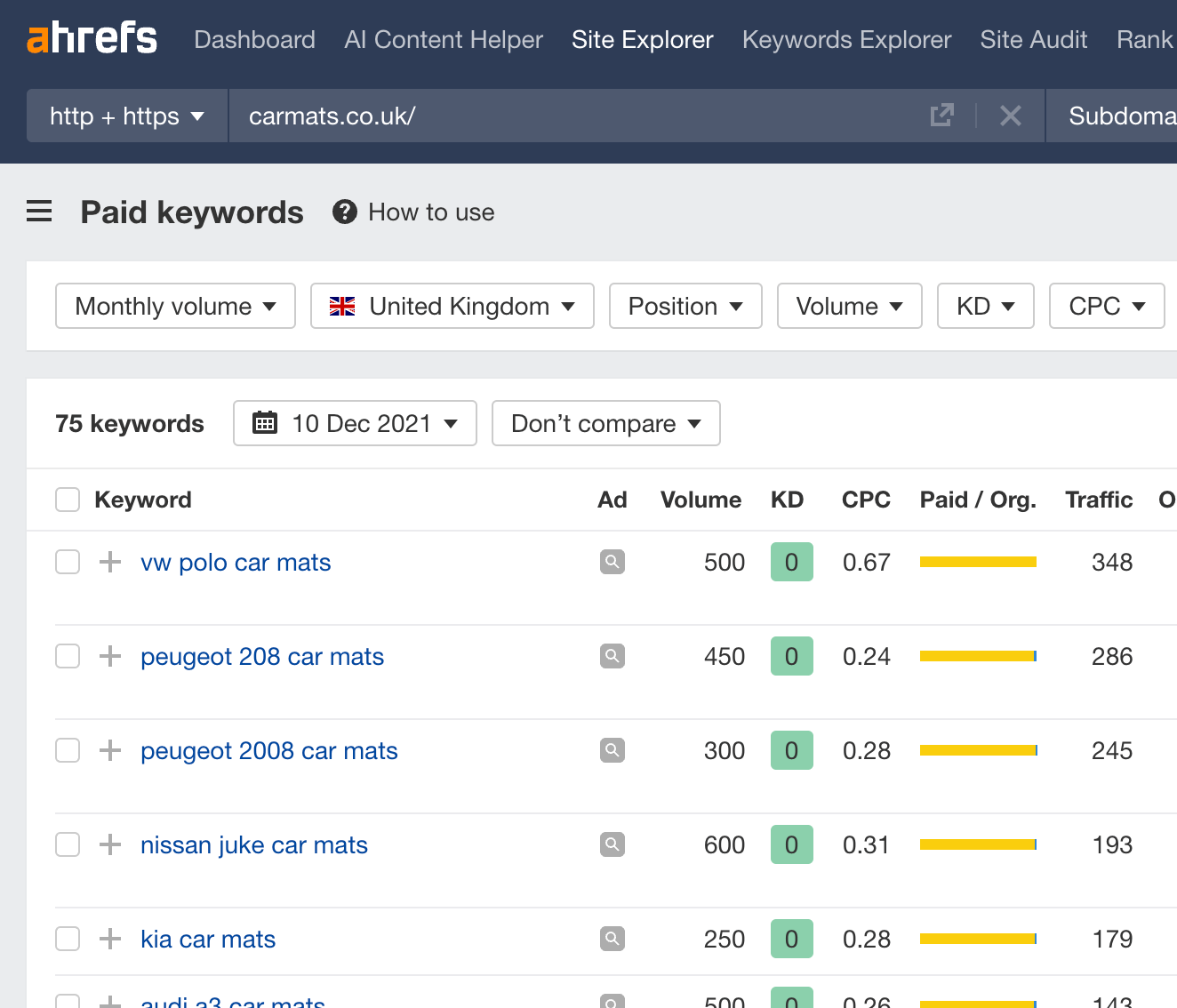Open the Monthly volume dropdown
Screen dimensions: 1177x1008
174,306
